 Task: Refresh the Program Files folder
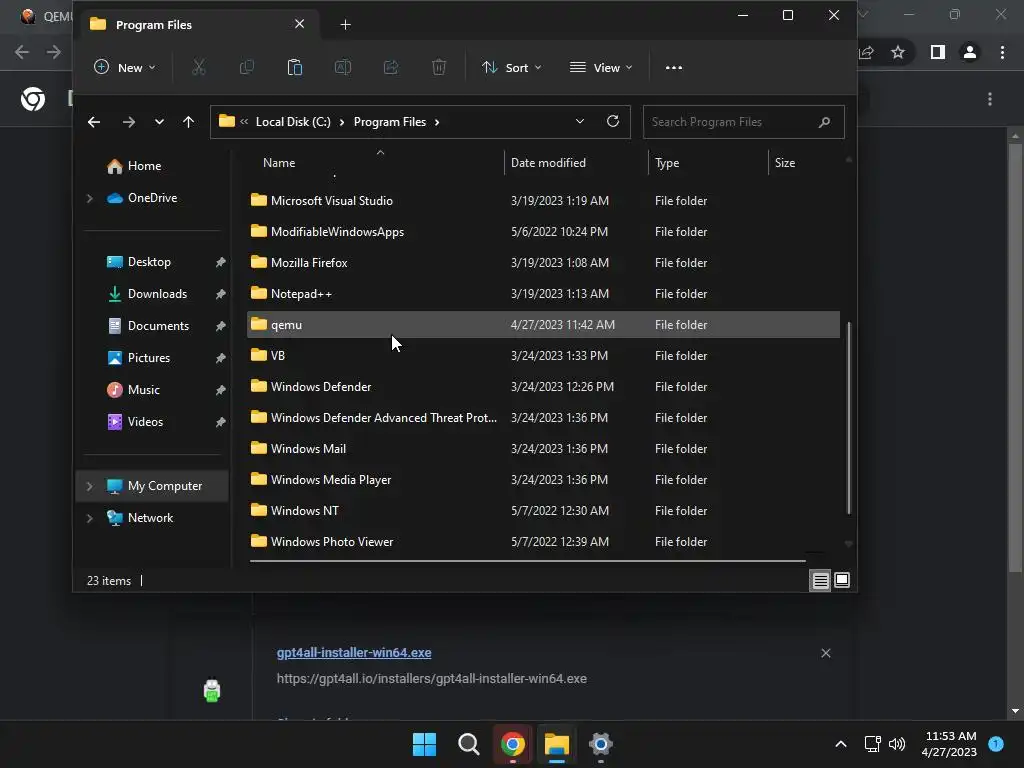point(613,121)
